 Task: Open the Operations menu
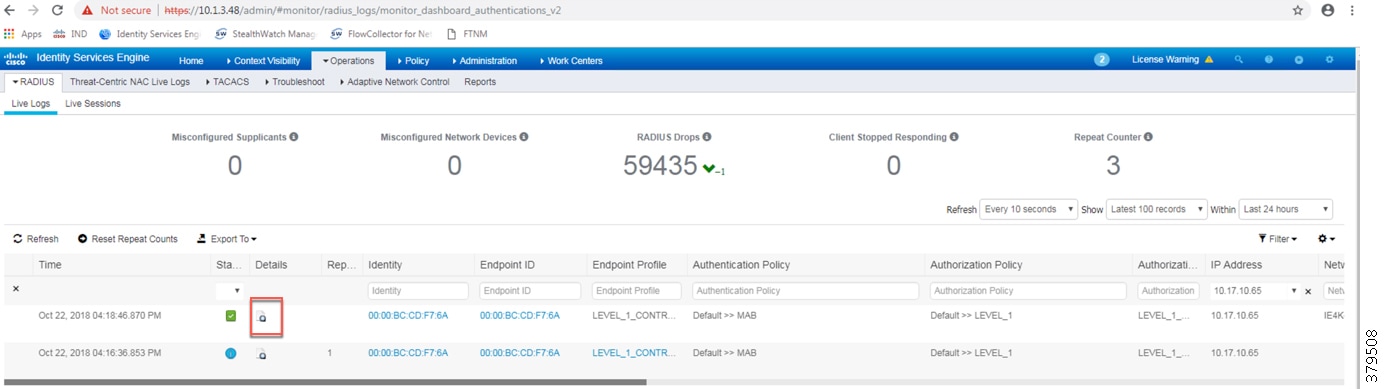click(x=348, y=61)
